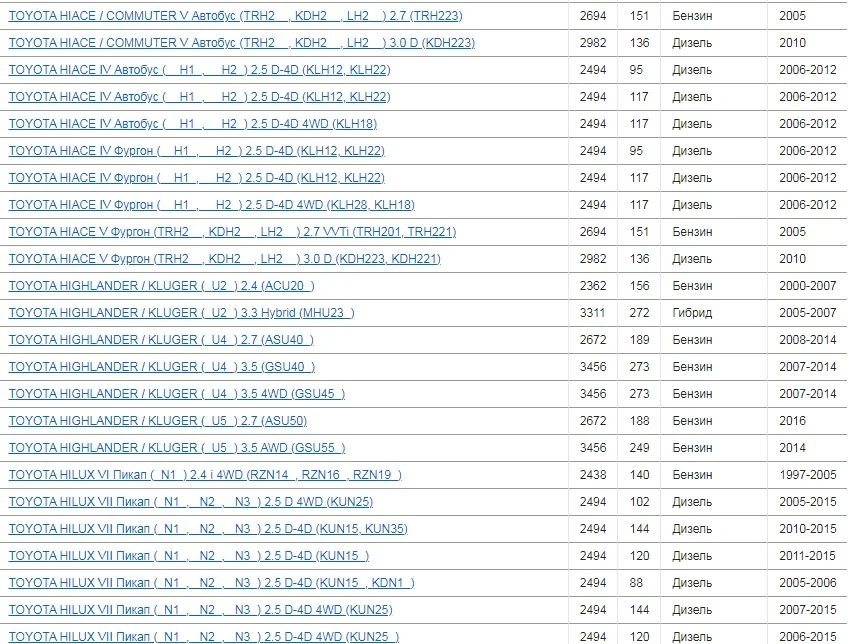
Task: Open HILUX VII Пикап 2.5 D-4D (KUN15, KUN35) link
Action: pyautogui.click(x=208, y=529)
